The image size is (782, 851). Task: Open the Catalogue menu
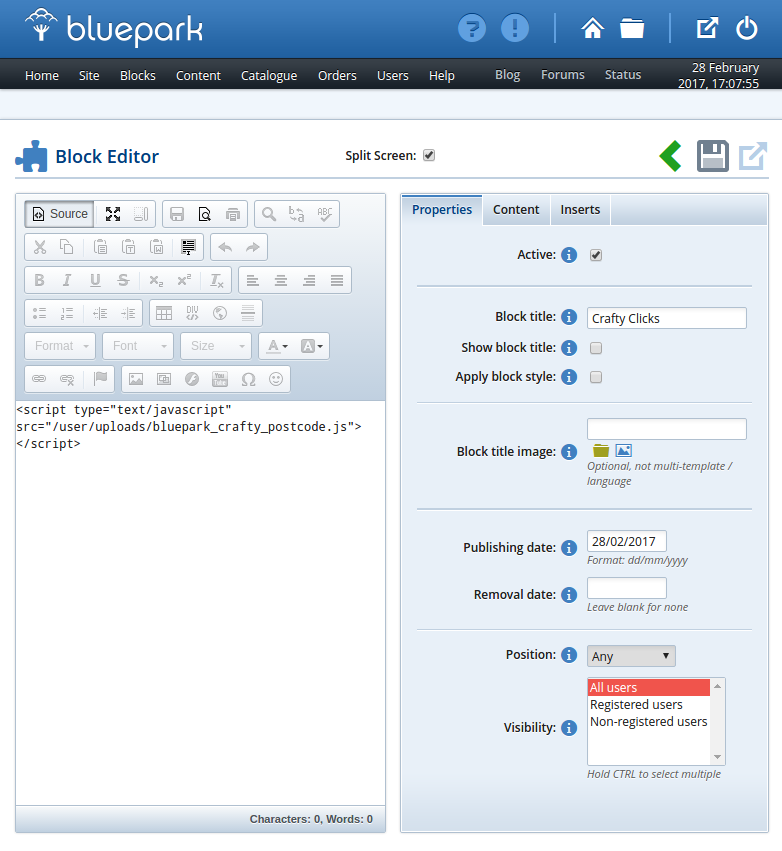pyautogui.click(x=269, y=75)
